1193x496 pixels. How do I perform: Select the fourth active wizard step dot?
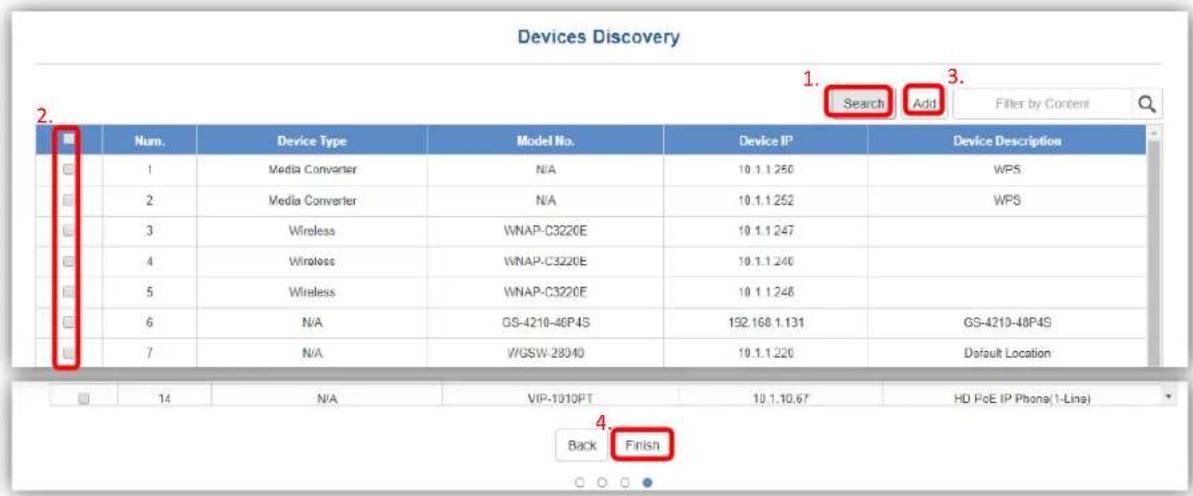tap(647, 482)
